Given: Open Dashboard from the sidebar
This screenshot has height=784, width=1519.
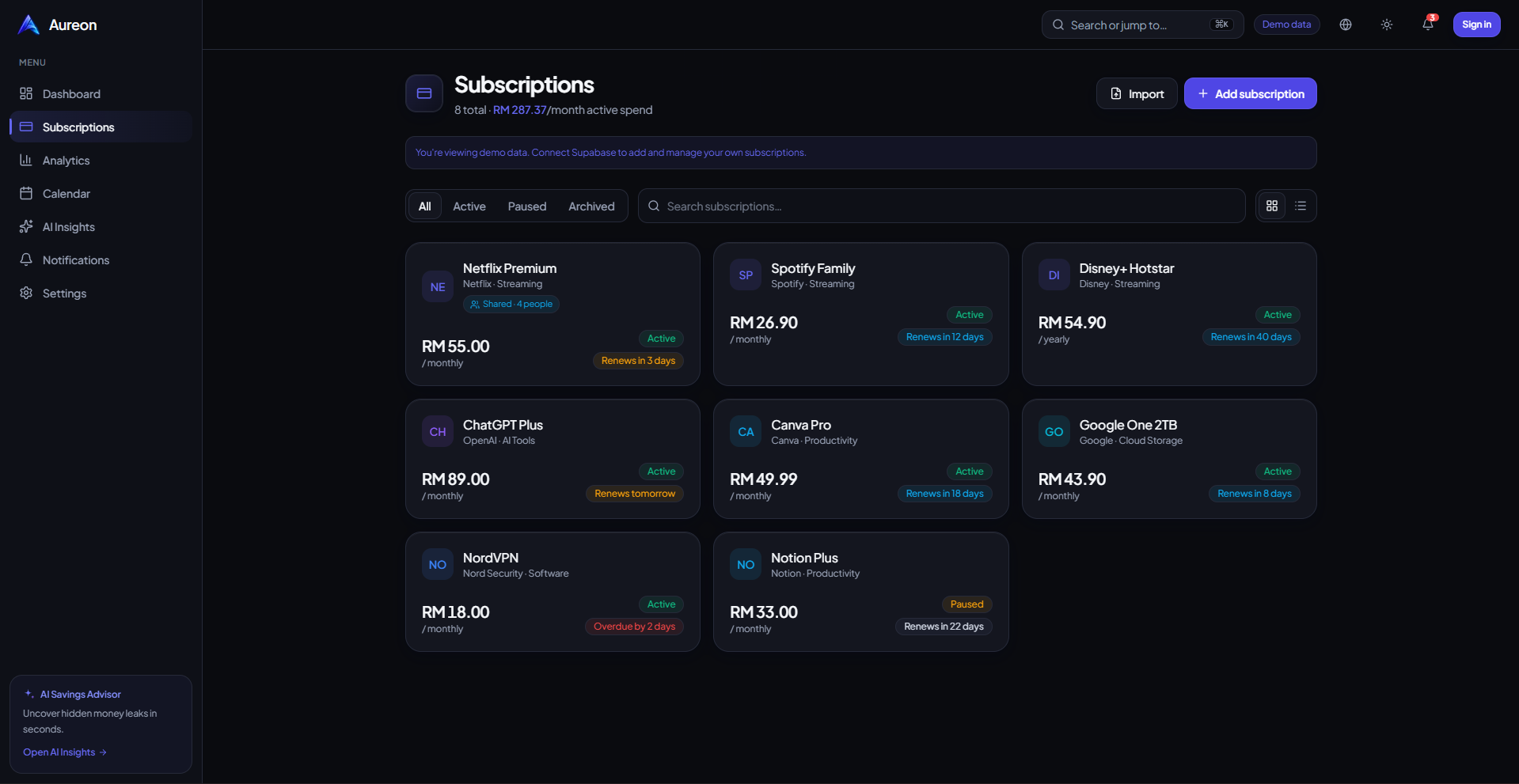Looking at the screenshot, I should pos(101,94).
